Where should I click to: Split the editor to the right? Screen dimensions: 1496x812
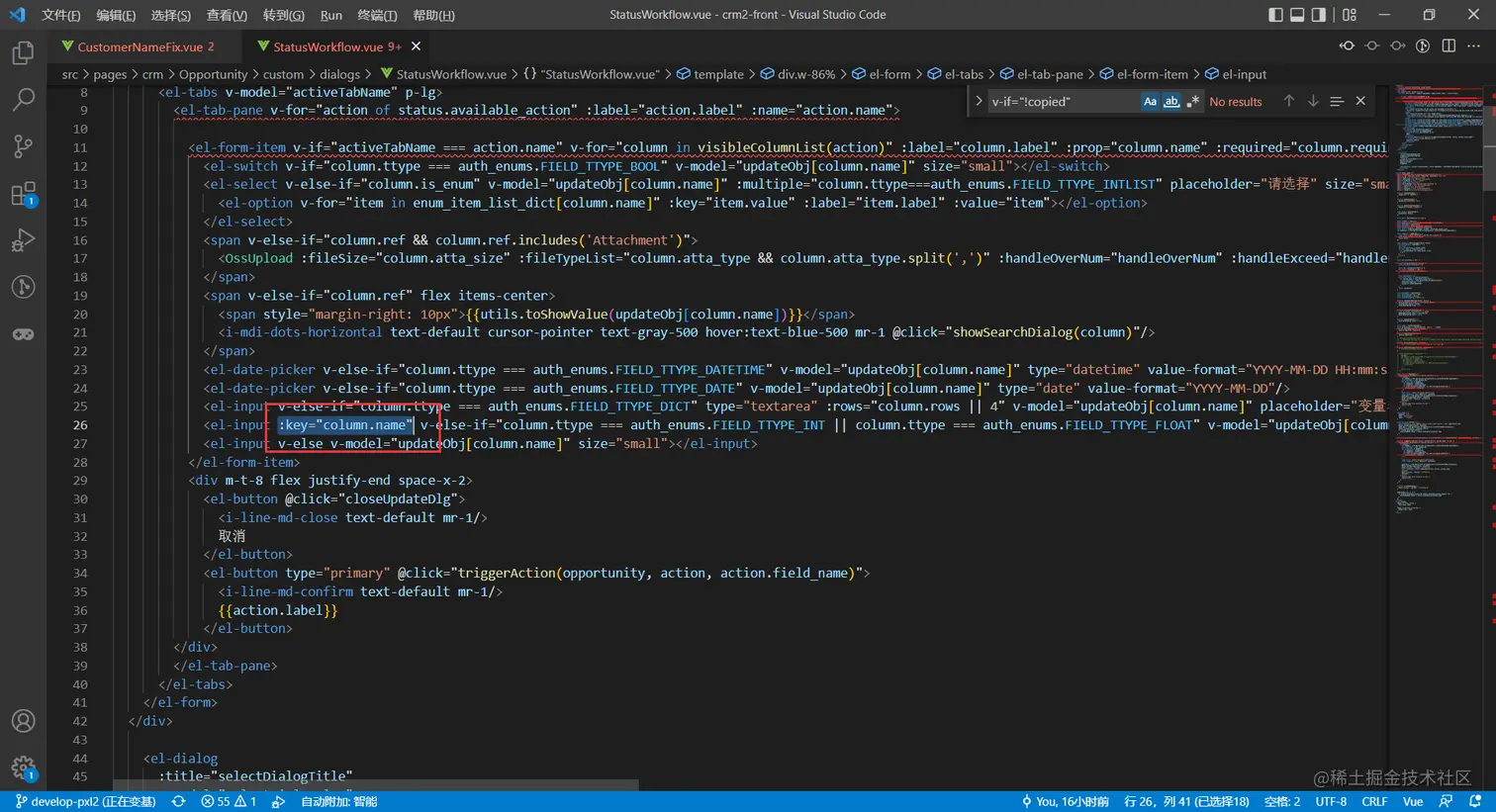point(1449,46)
